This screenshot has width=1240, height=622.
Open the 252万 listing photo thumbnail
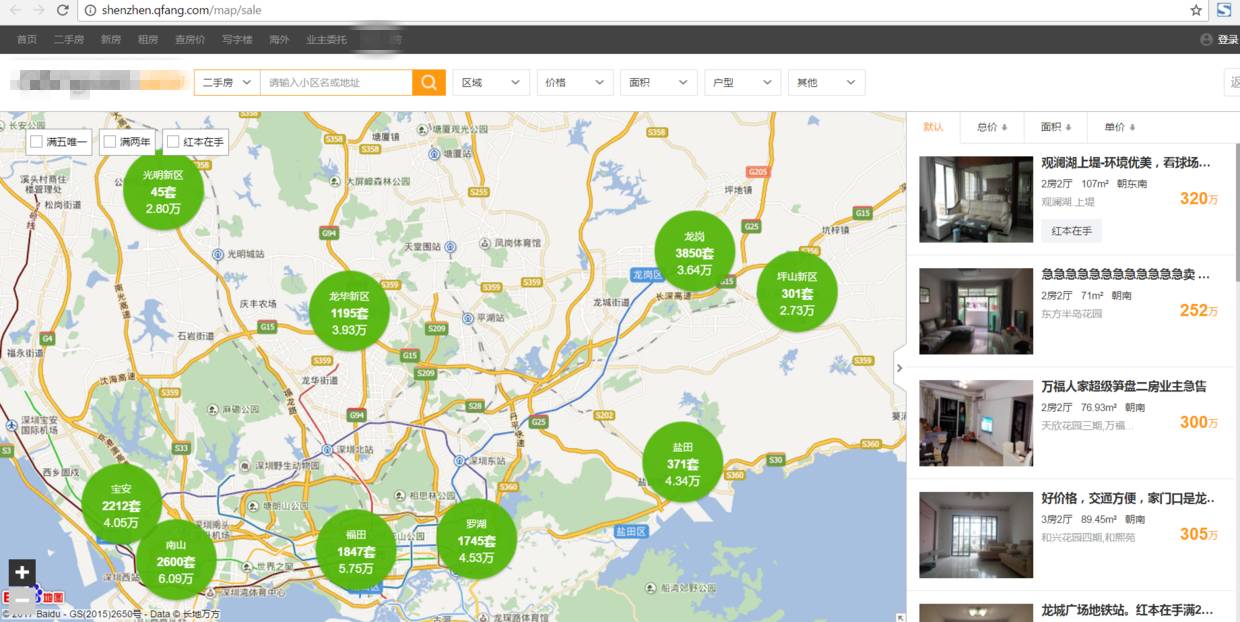click(x=976, y=311)
